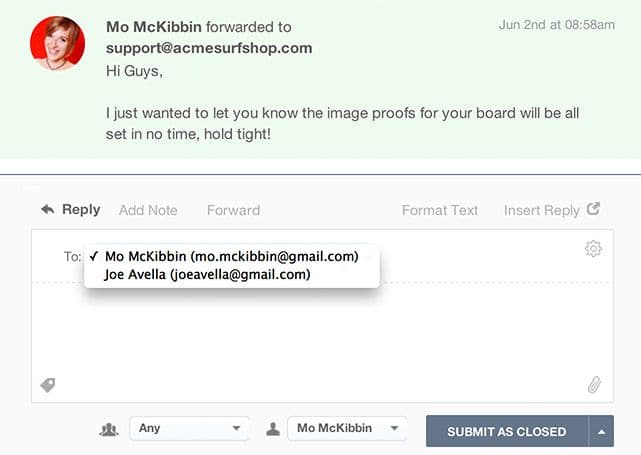
Task: Open the Mo McKibbin assignee dropdown
Action: 347,429
